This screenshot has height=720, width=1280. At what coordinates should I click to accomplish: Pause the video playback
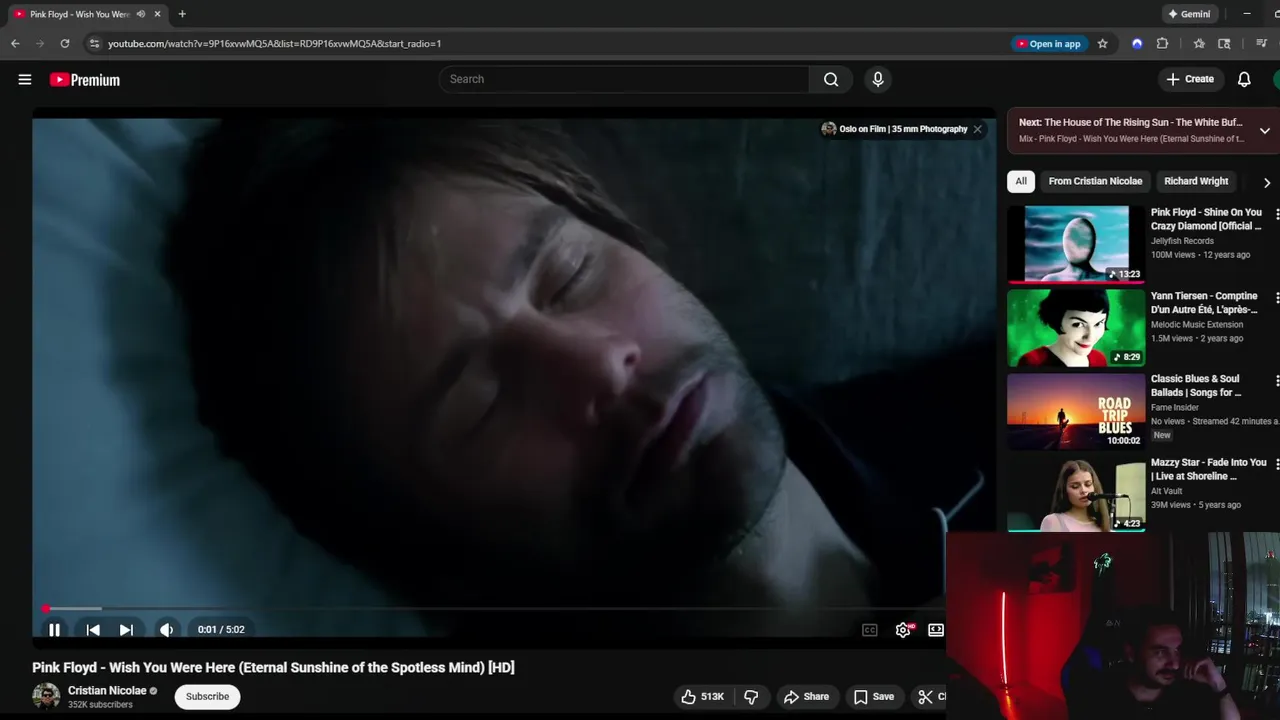pyautogui.click(x=55, y=630)
